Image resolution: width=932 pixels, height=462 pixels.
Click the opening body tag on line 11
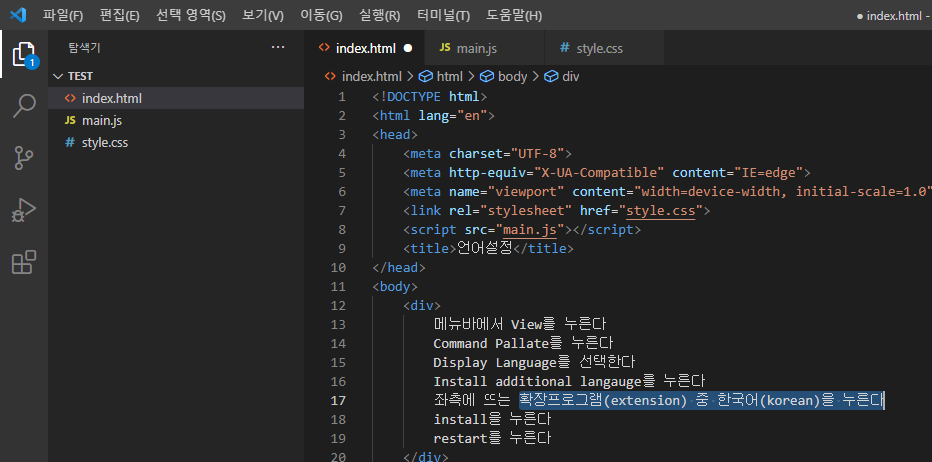click(395, 287)
